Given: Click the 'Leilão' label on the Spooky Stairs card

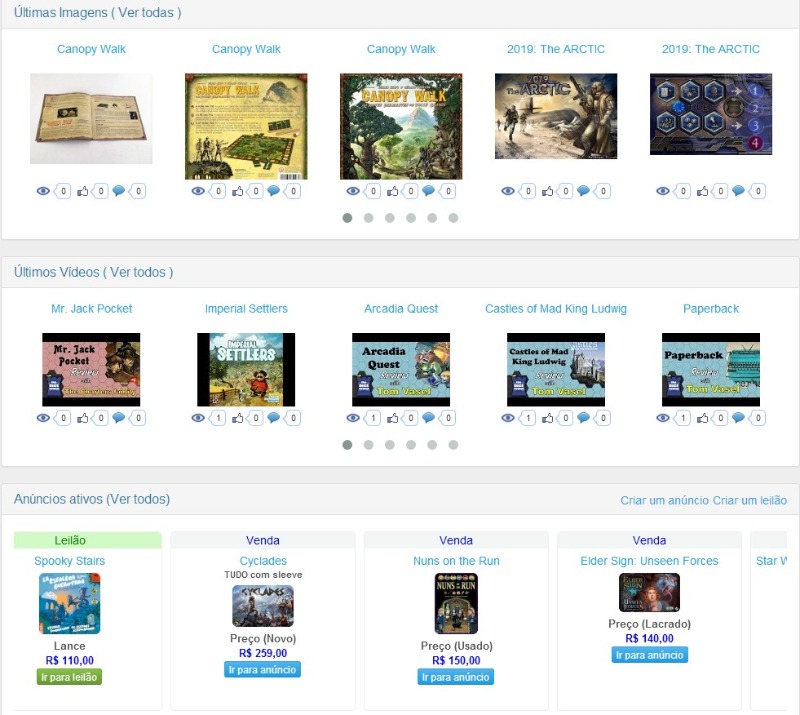Looking at the screenshot, I should [x=70, y=540].
